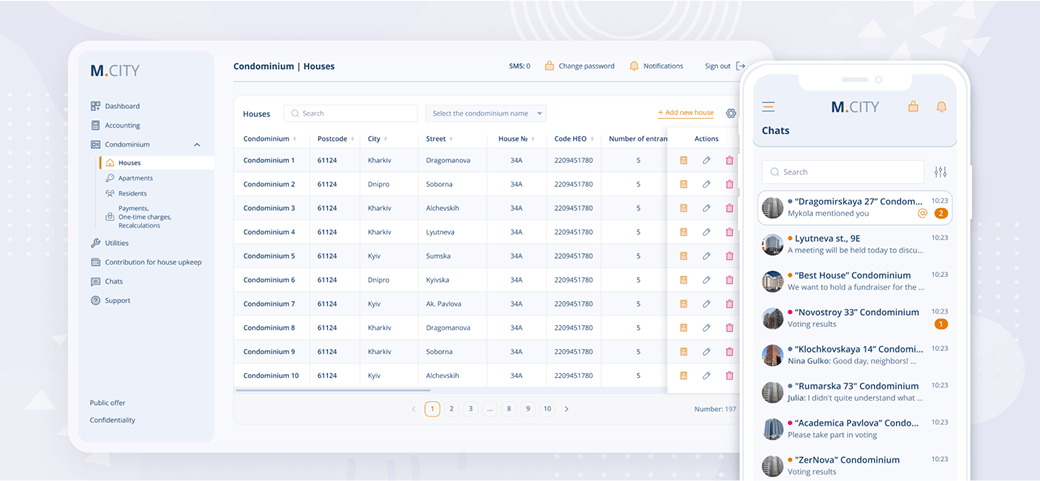Open the table settings gear icon

[731, 113]
